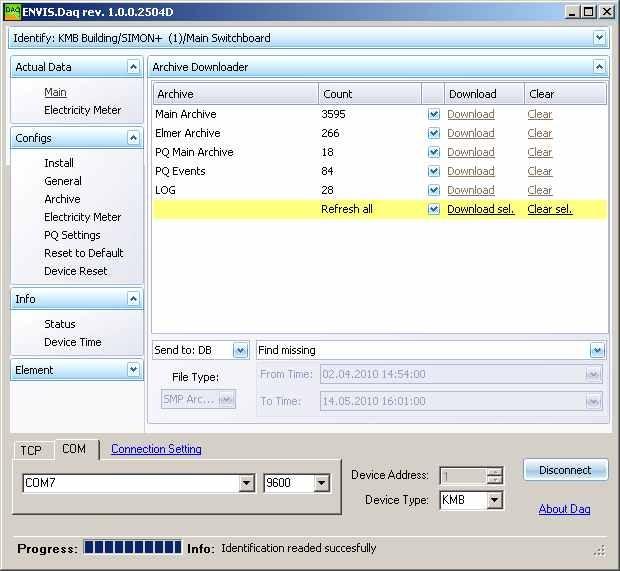Click the Device Address input field
Viewport: 620px width, 571px height.
click(x=464, y=476)
